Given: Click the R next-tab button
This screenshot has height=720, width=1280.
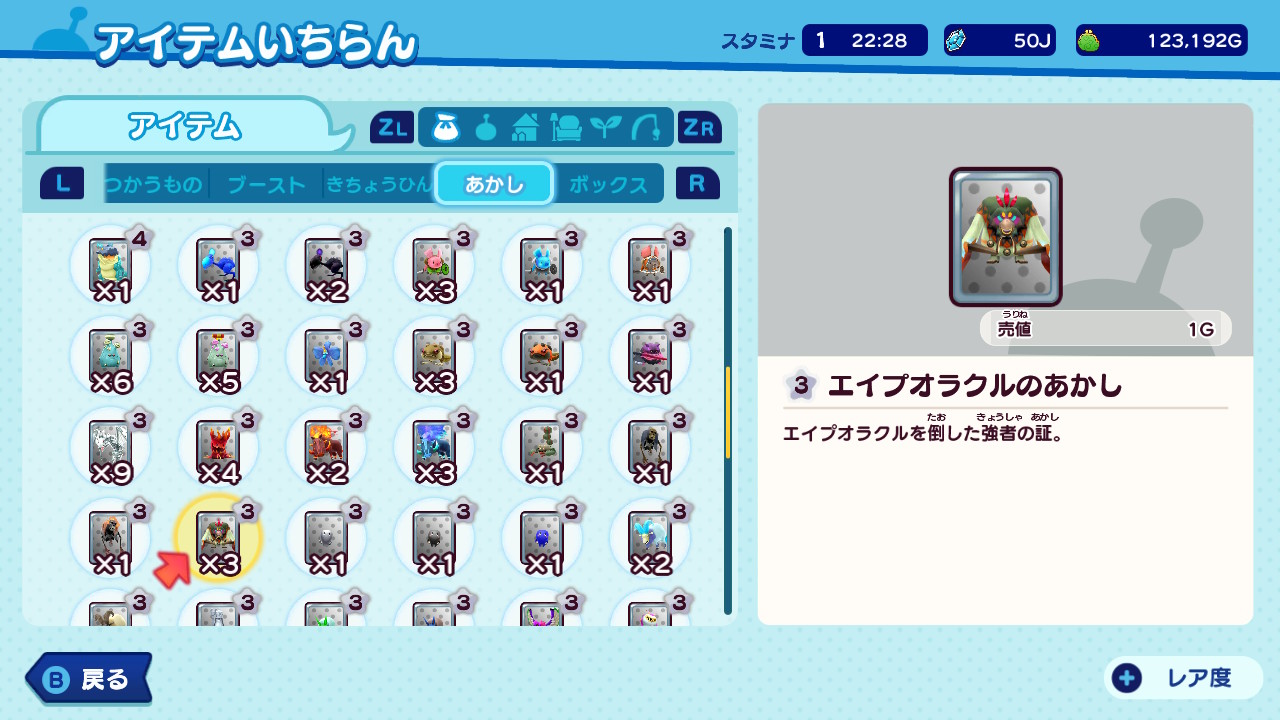Looking at the screenshot, I should (x=698, y=183).
